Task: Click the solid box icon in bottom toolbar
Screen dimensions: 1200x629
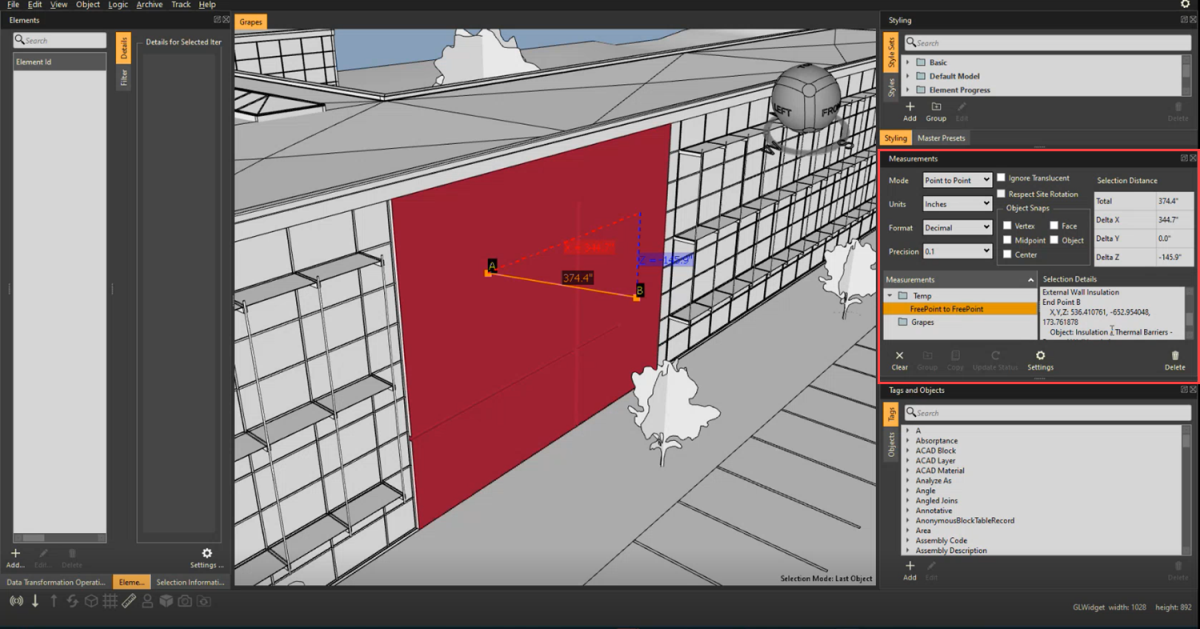Action: [166, 601]
